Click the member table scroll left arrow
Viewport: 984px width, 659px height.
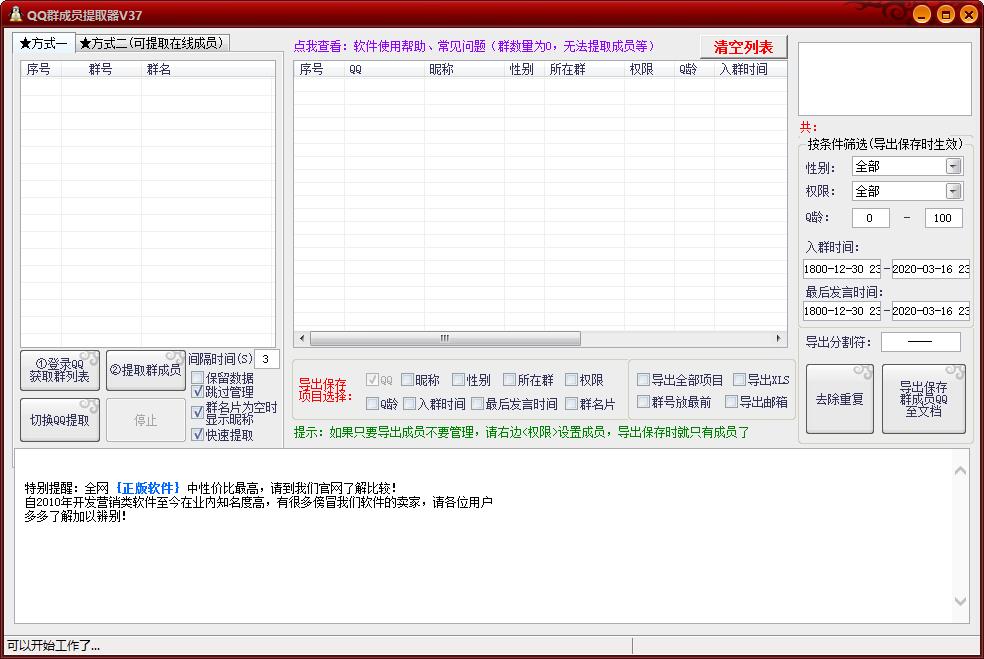point(302,338)
